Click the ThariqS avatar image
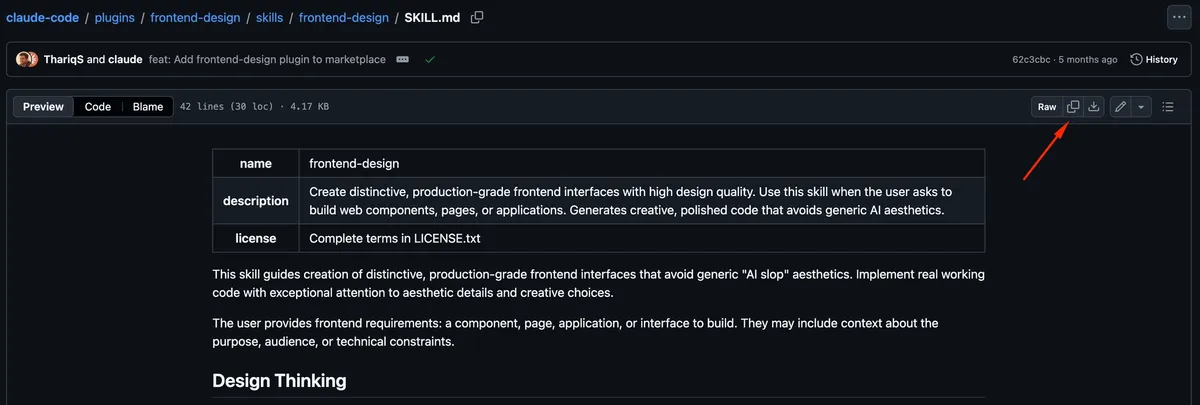The image size is (1200, 405). click(x=22, y=60)
